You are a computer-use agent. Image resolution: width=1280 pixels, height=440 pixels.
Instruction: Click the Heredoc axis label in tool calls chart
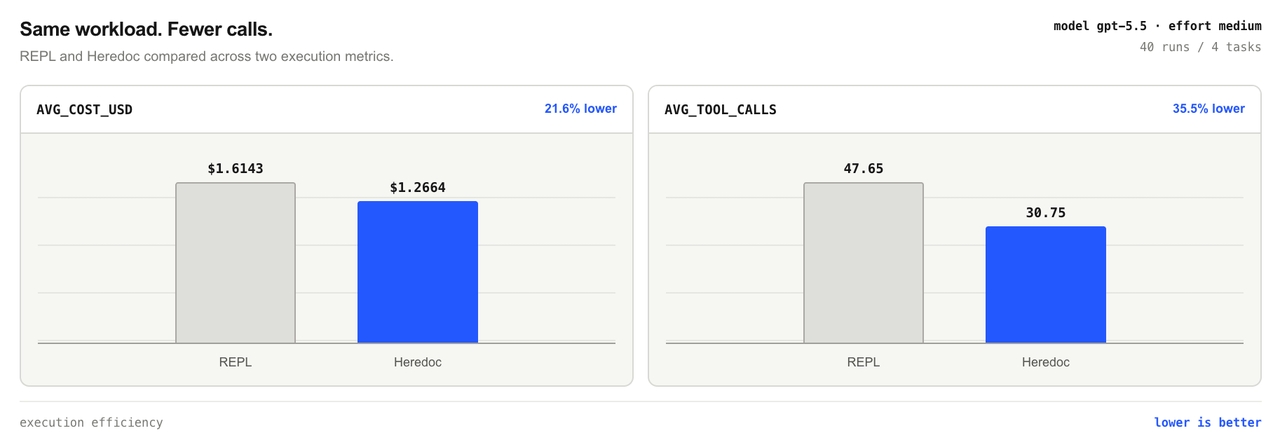point(1046,362)
